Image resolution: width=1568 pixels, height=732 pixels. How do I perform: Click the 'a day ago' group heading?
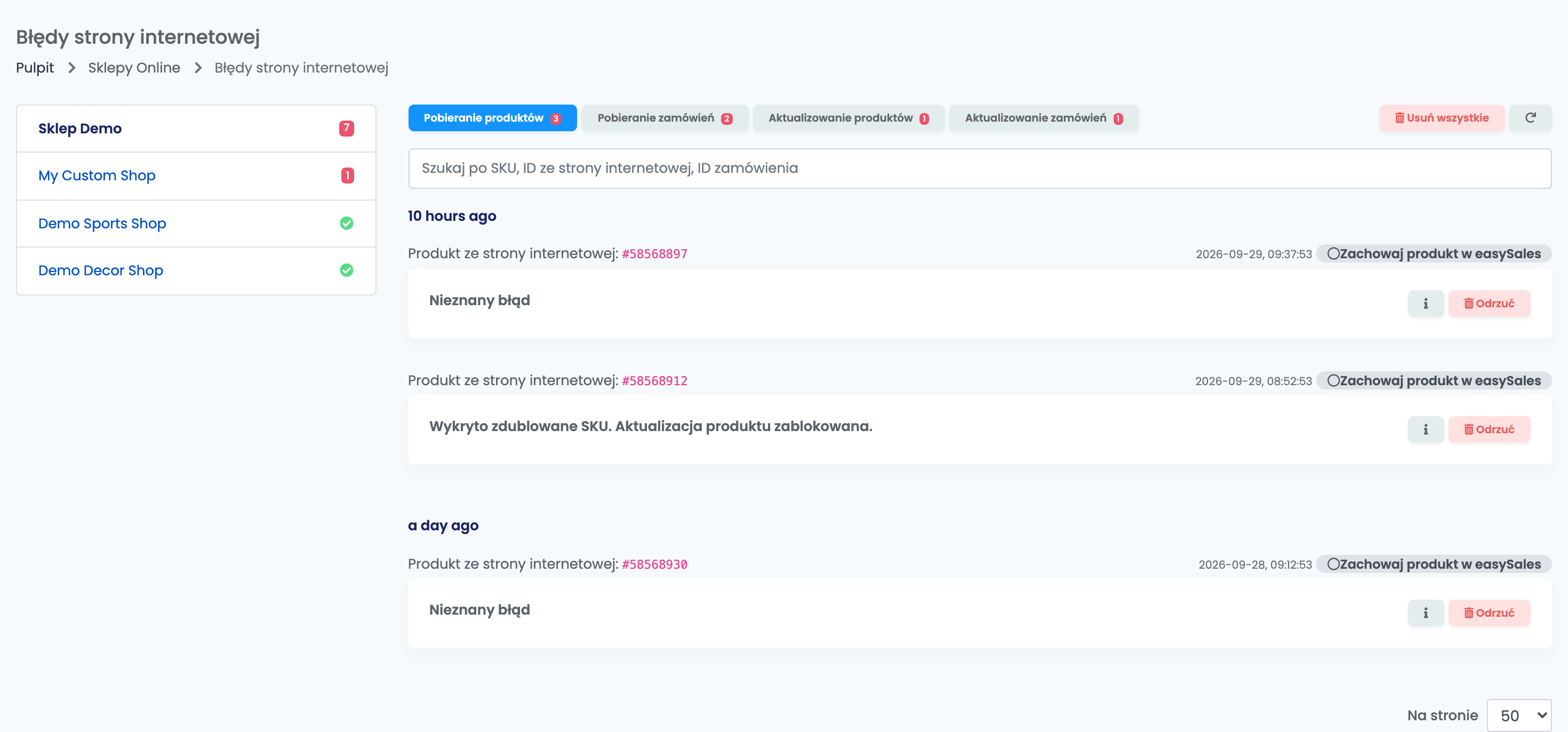pos(443,526)
